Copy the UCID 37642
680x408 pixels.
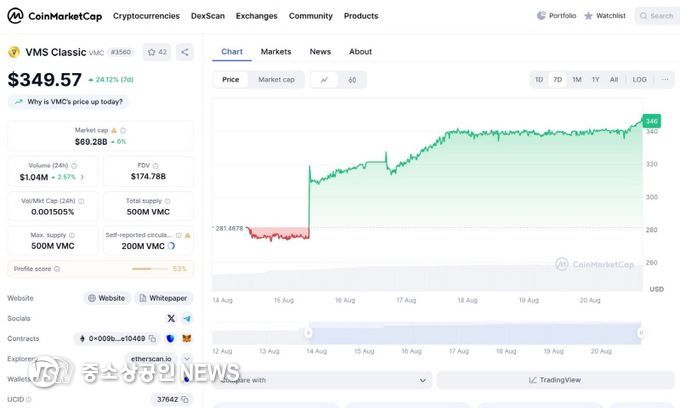click(185, 399)
